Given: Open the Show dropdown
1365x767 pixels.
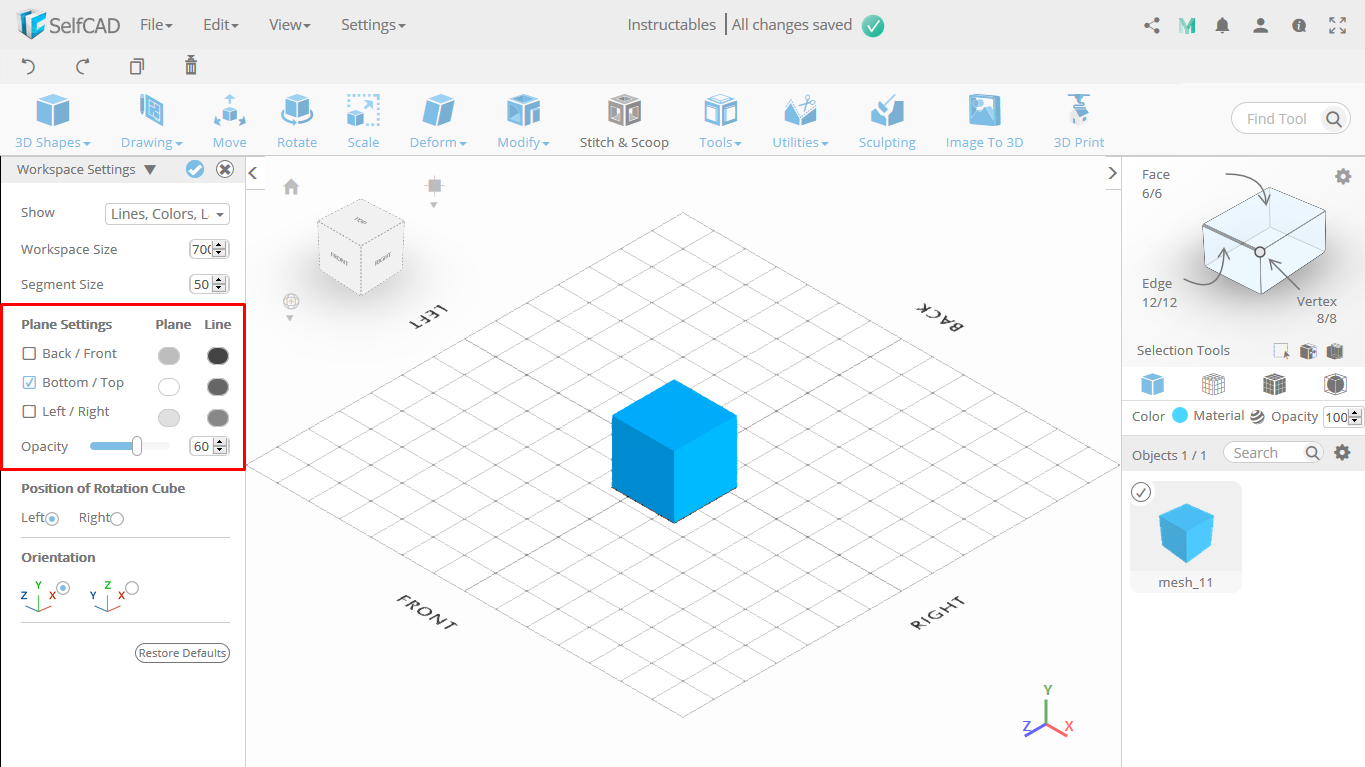Looking at the screenshot, I should pyautogui.click(x=167, y=214).
